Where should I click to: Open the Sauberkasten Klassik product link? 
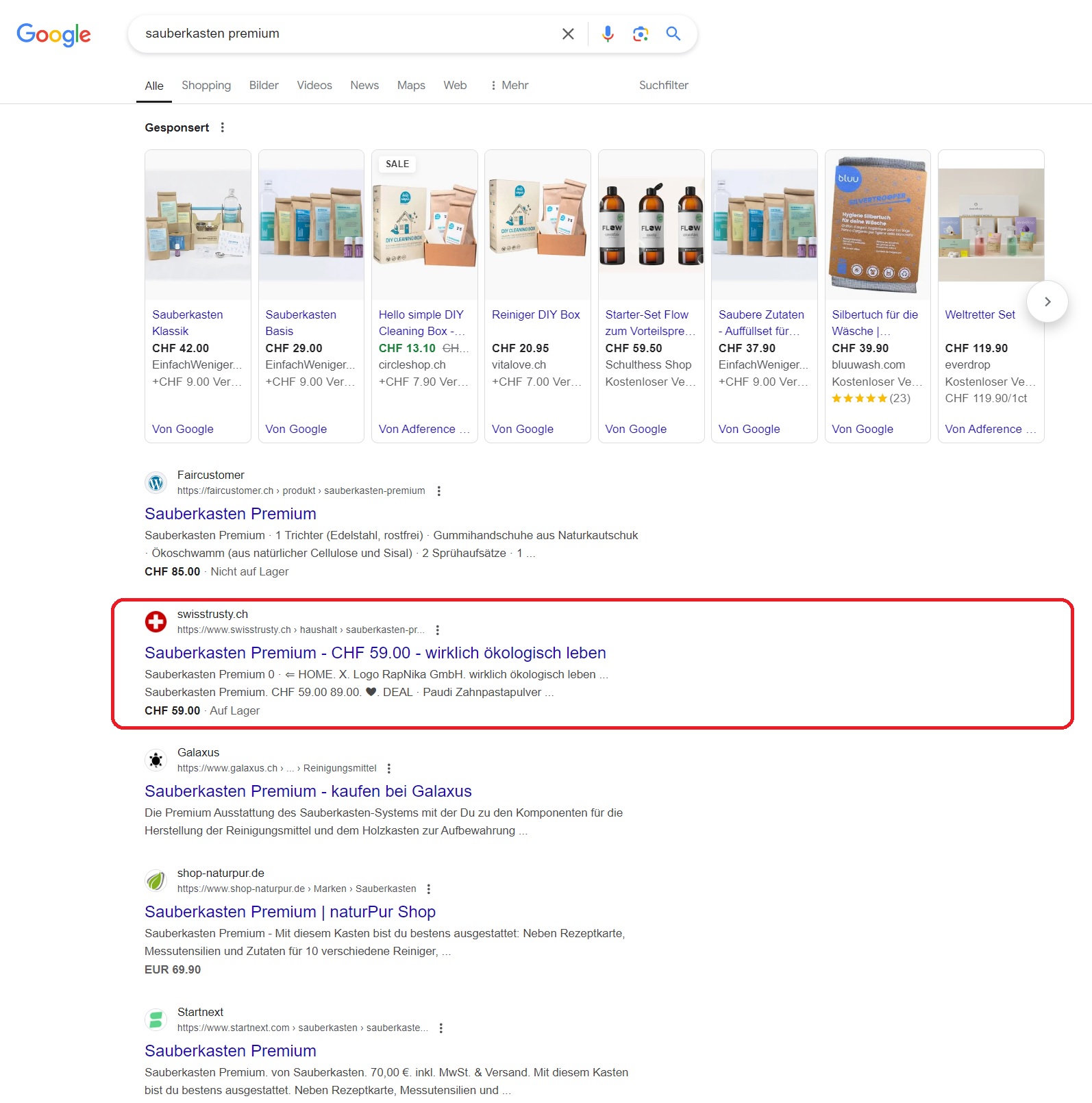[188, 323]
